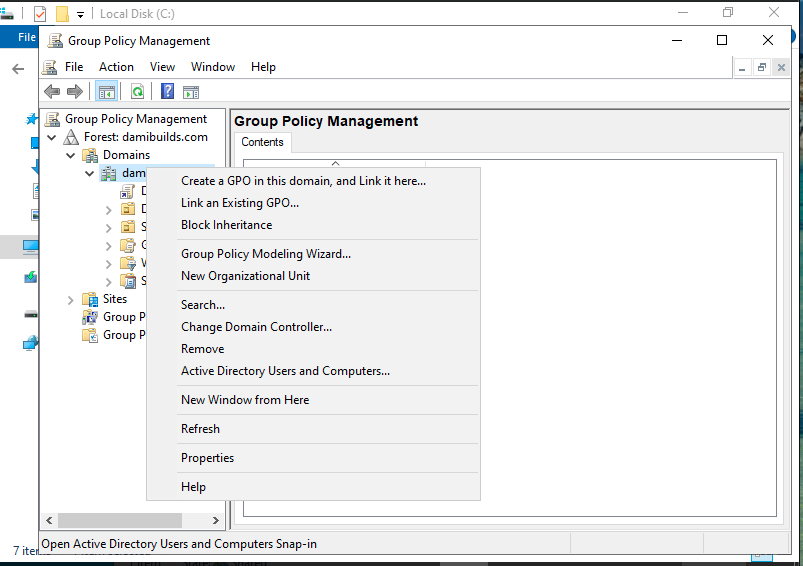Image resolution: width=803 pixels, height=566 pixels.
Task: Choose New Organizational Unit
Action: pyautogui.click(x=245, y=276)
